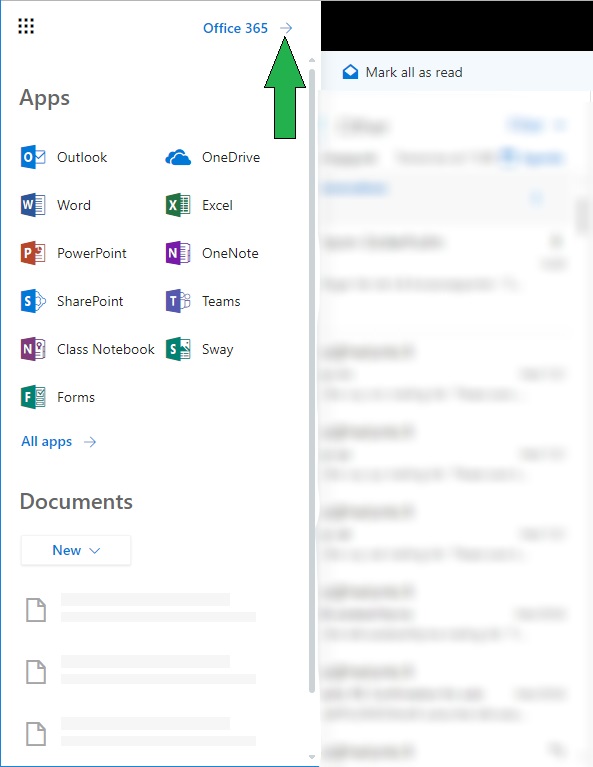The width and height of the screenshot is (593, 767).
Task: Click the scrollbar up arrow
Action: point(312,60)
